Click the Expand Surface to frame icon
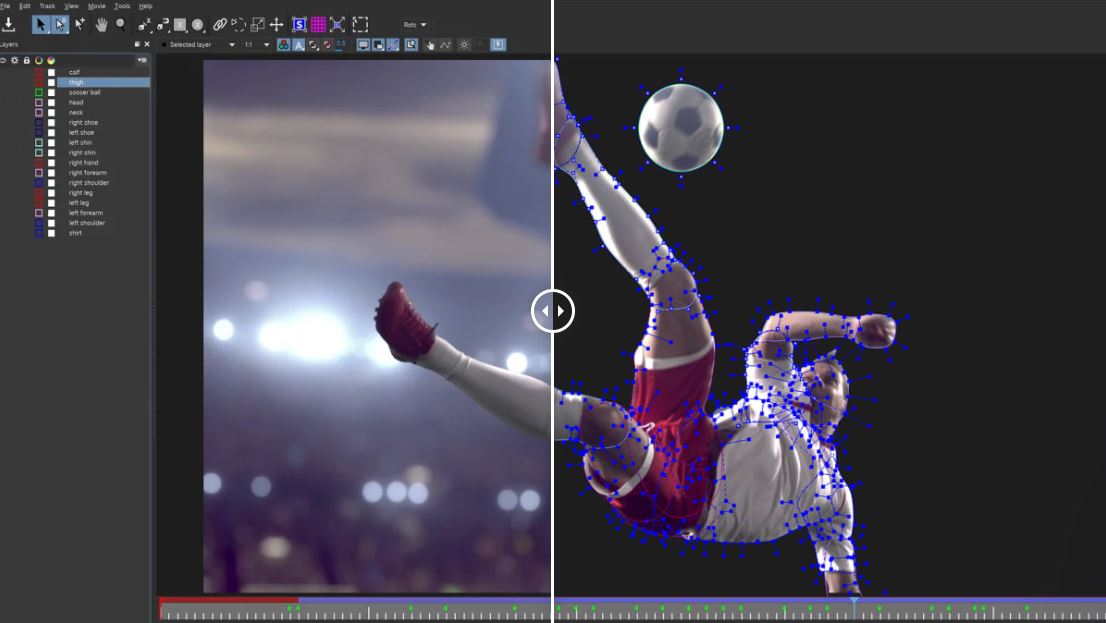This screenshot has height=623, width=1106. 337,25
